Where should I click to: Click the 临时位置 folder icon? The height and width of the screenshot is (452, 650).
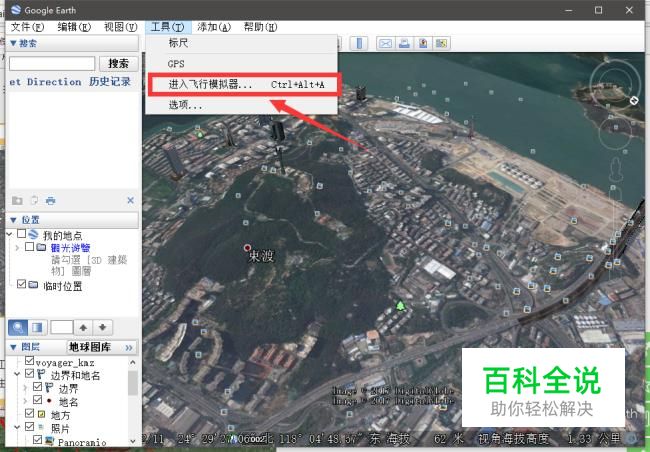point(33,284)
